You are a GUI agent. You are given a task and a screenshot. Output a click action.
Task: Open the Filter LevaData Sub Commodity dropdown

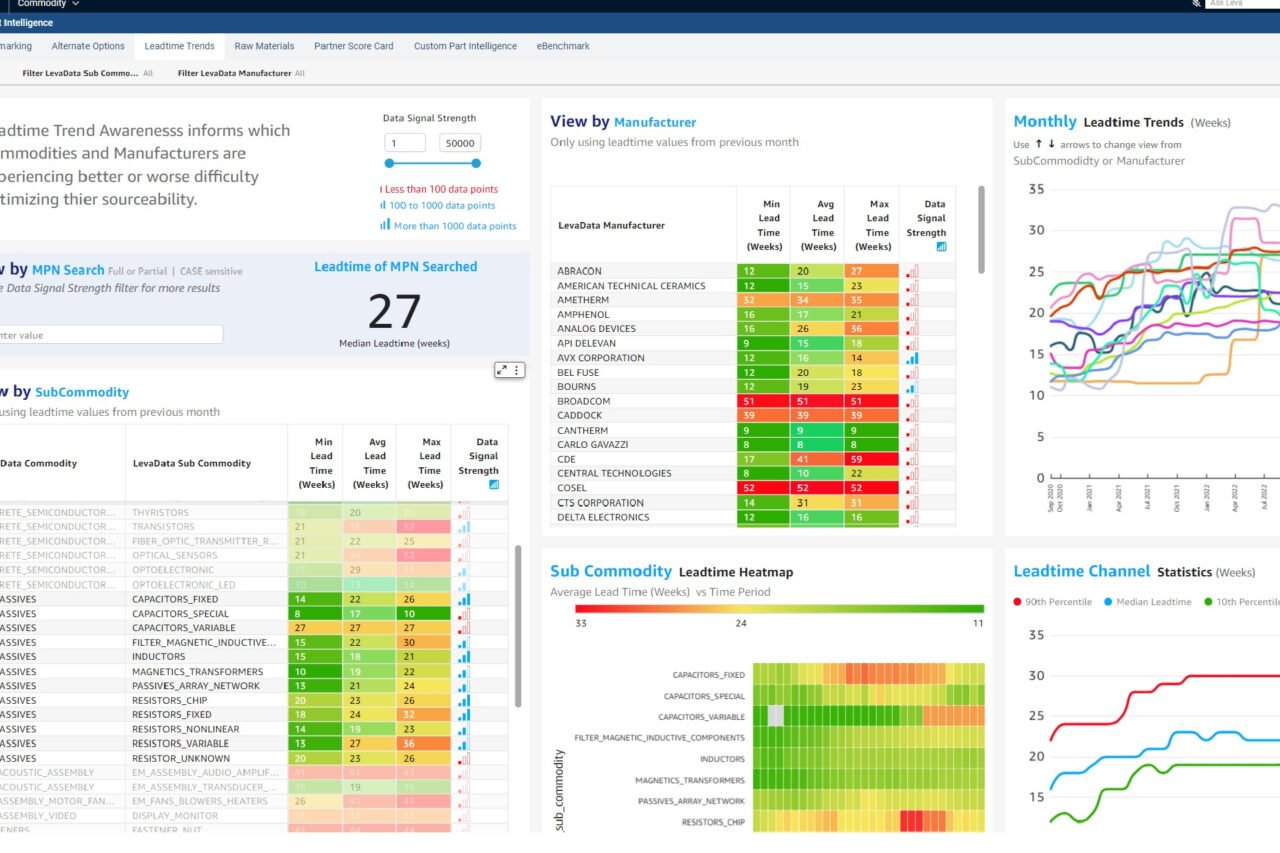tap(87, 73)
